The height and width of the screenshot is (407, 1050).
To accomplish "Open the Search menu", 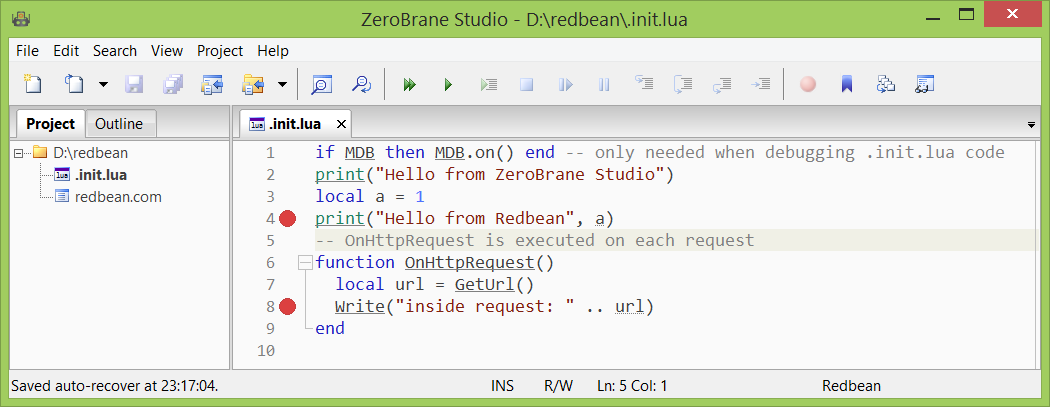I will click(115, 51).
